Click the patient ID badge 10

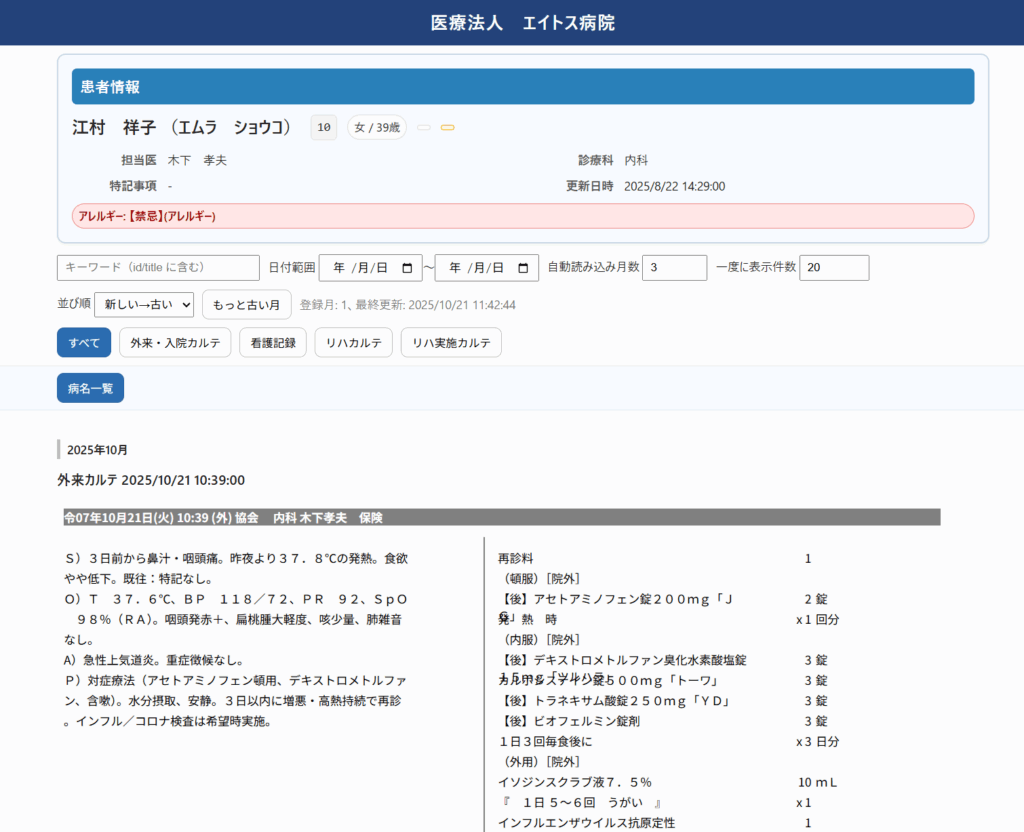(x=324, y=128)
